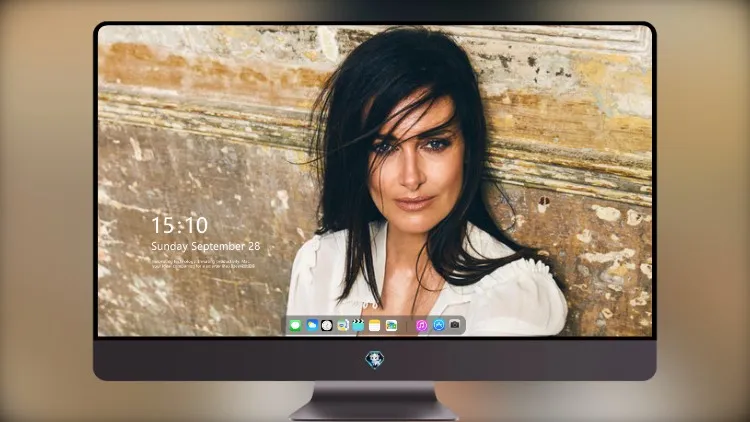Click the 'Sunday September 28' date text
The height and width of the screenshot is (422, 750).
[206, 246]
